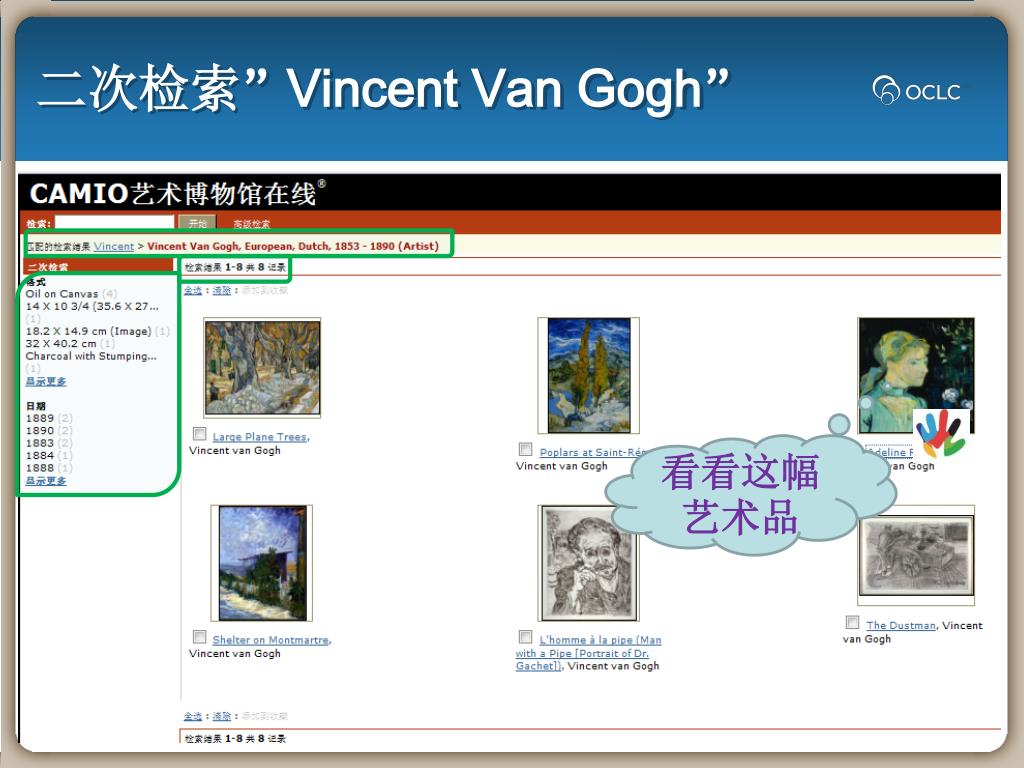
Task: Click 清除 link below the thumbnails
Action: pyautogui.click(x=221, y=716)
